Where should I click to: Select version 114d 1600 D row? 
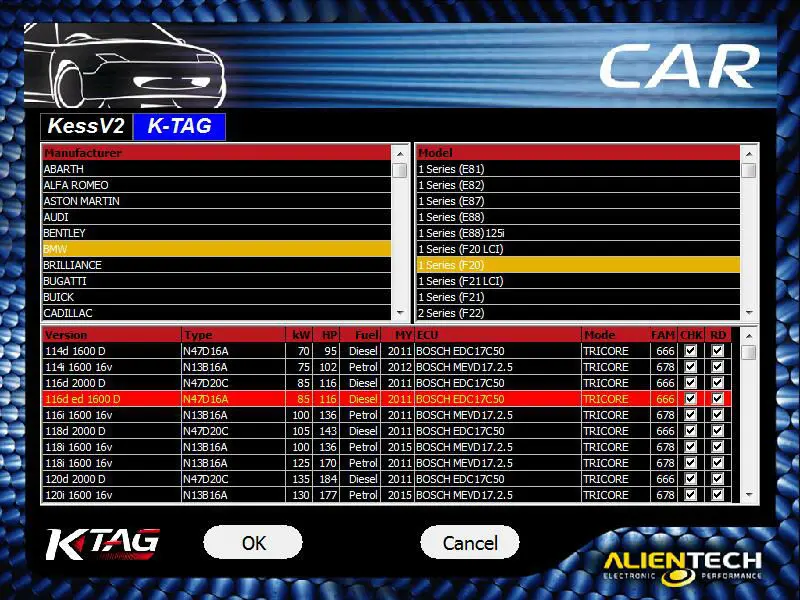[386, 351]
